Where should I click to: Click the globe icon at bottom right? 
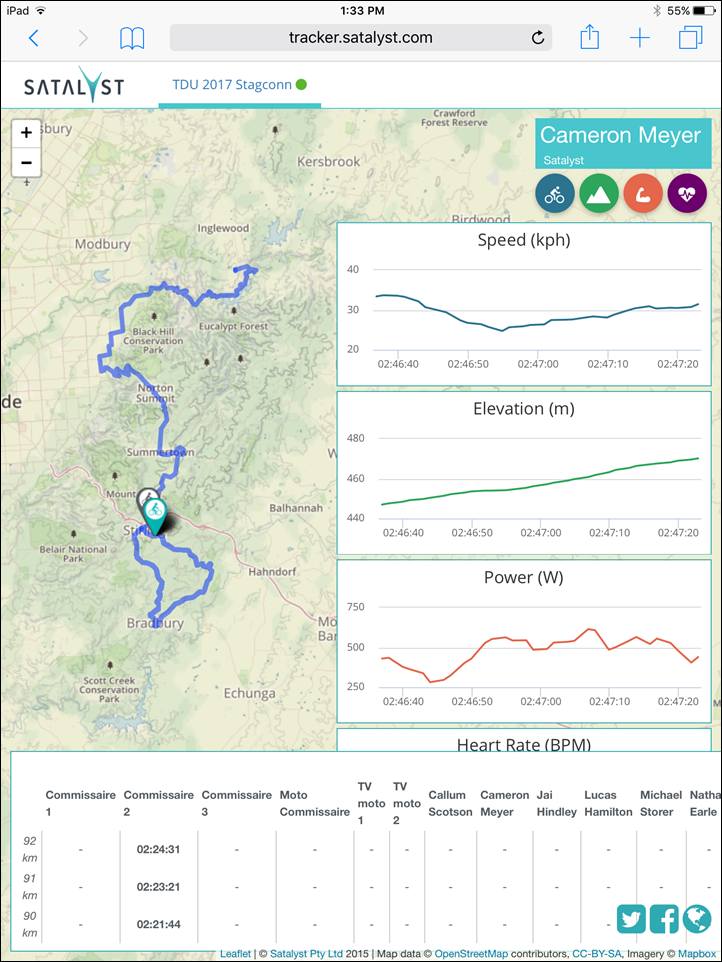coord(697,919)
